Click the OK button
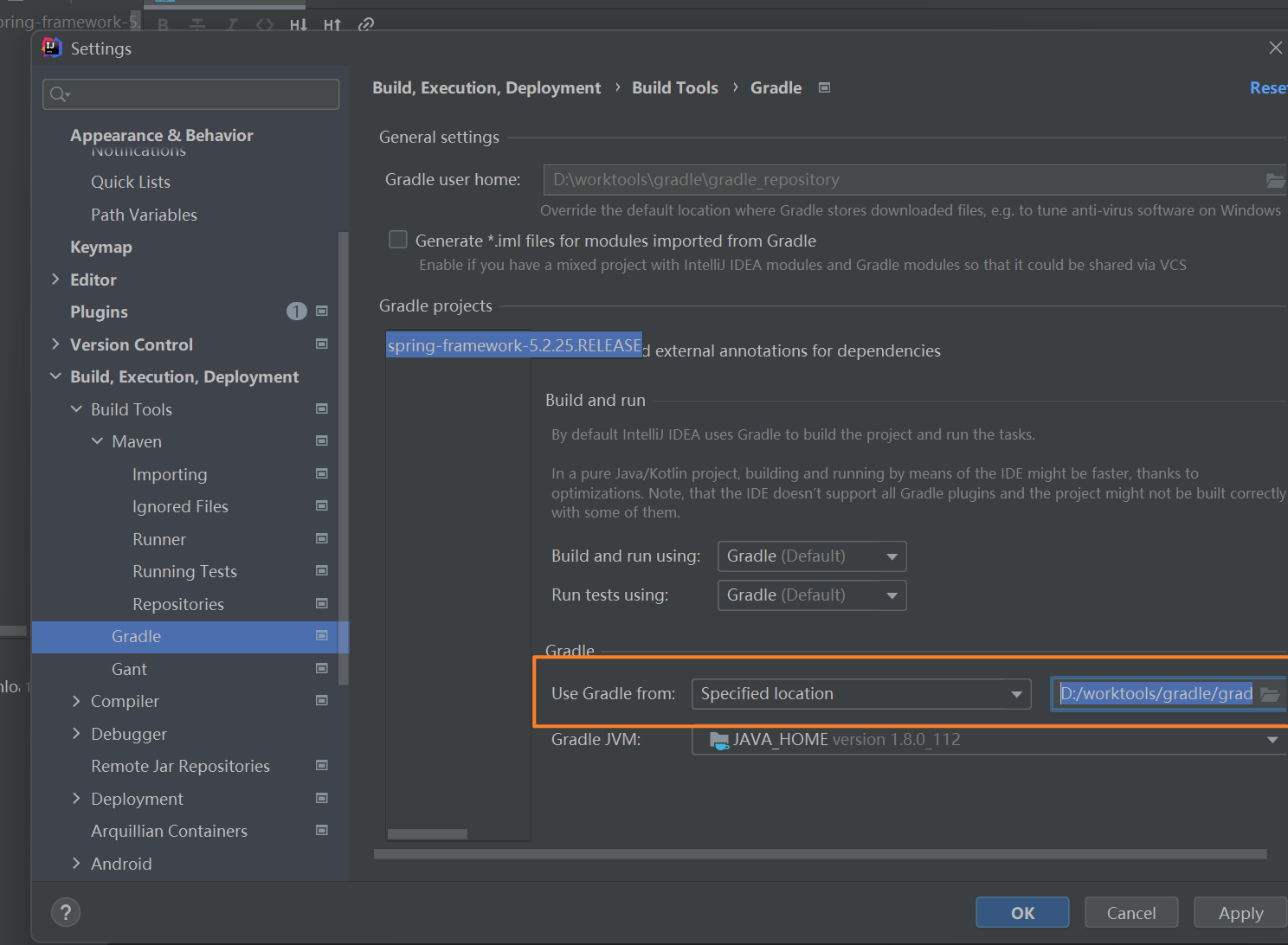 [x=1022, y=913]
